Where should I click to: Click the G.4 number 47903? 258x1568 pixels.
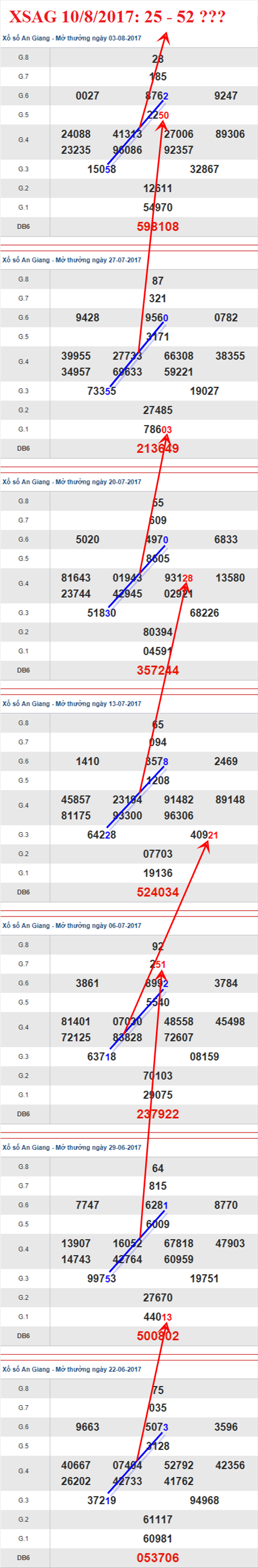(230, 1243)
